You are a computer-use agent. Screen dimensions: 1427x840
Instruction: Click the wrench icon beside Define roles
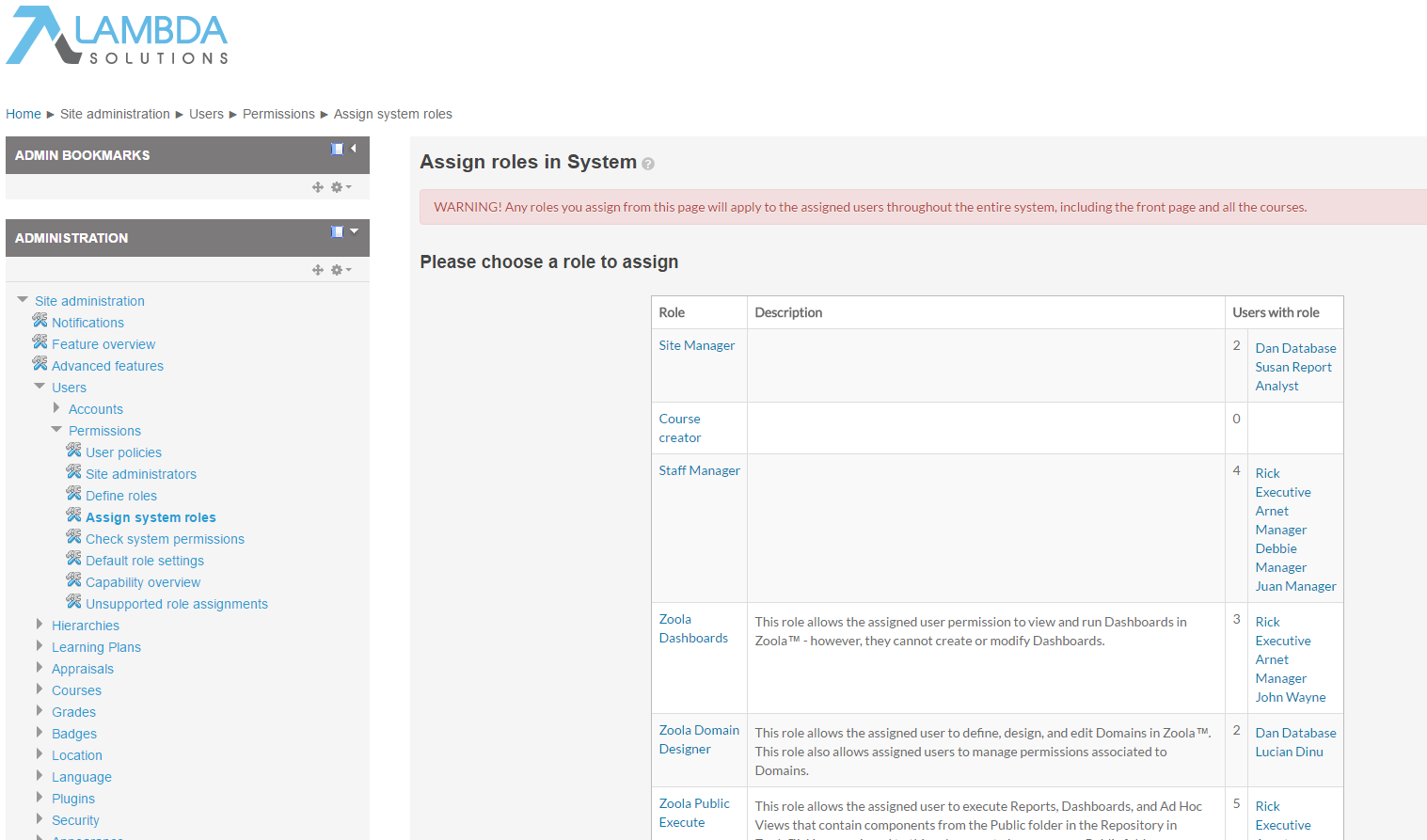(x=73, y=495)
